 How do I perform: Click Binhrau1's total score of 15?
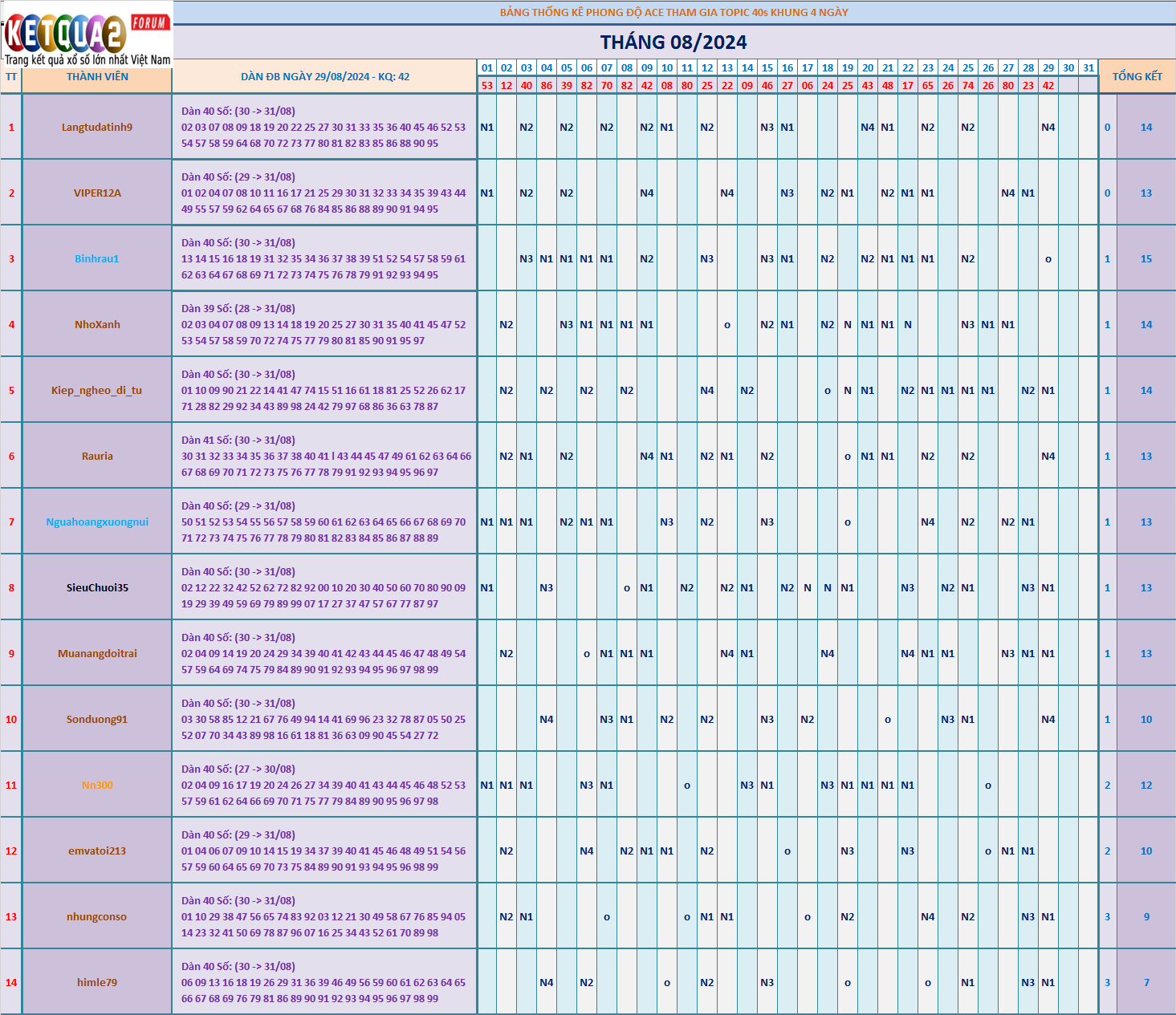tap(1146, 258)
